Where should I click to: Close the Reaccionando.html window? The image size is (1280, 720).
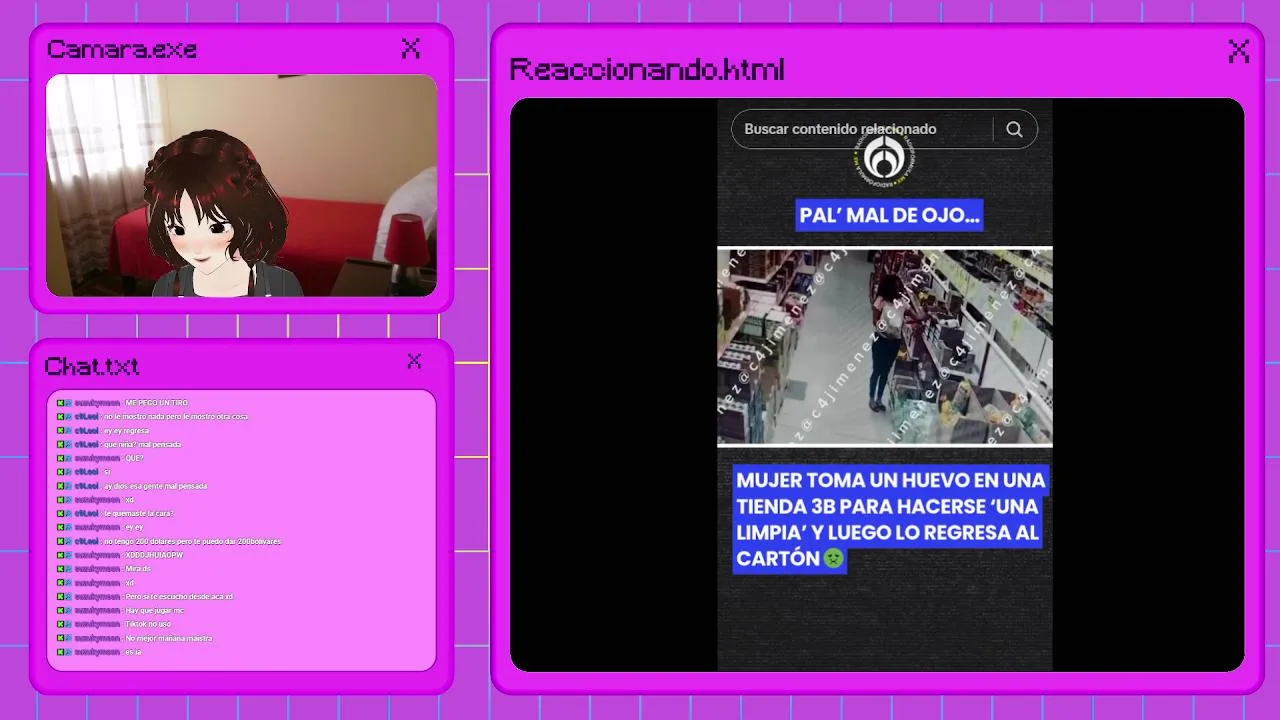pos(1238,51)
